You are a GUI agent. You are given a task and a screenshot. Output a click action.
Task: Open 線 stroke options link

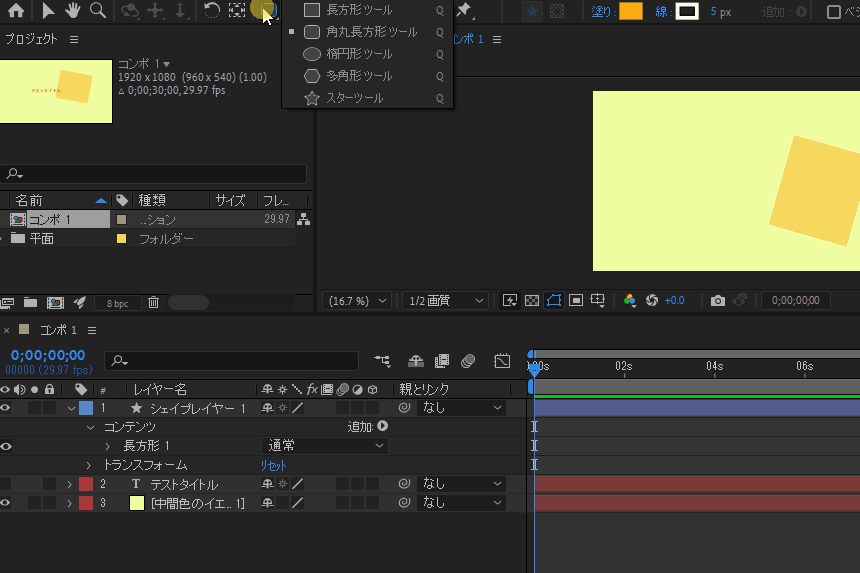click(x=662, y=12)
